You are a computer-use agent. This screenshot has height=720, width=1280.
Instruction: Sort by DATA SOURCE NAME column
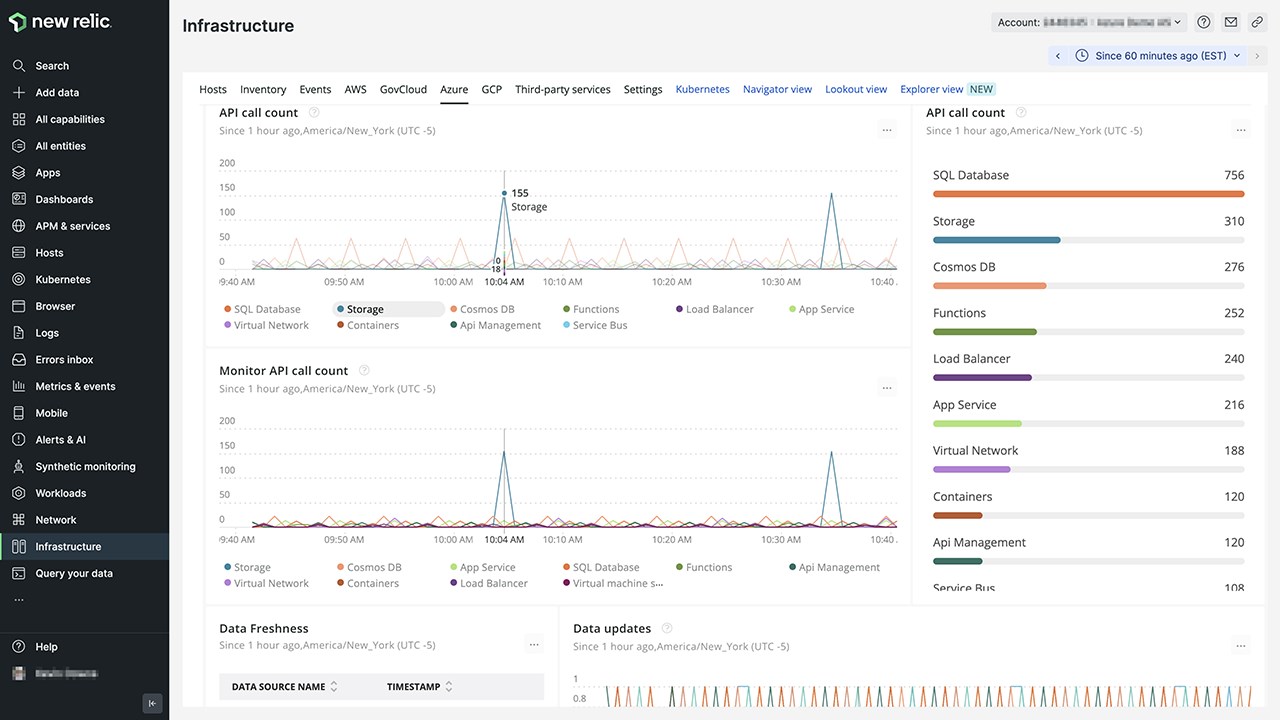(285, 687)
